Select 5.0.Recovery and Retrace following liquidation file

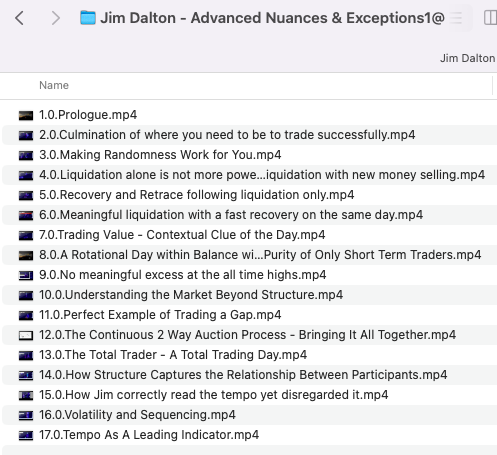pyautogui.click(x=249, y=195)
